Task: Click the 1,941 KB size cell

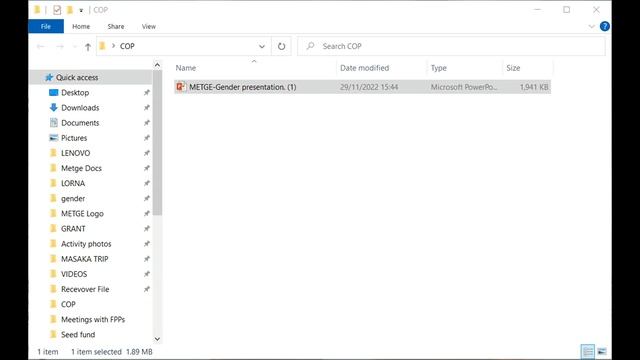Action: pos(534,87)
